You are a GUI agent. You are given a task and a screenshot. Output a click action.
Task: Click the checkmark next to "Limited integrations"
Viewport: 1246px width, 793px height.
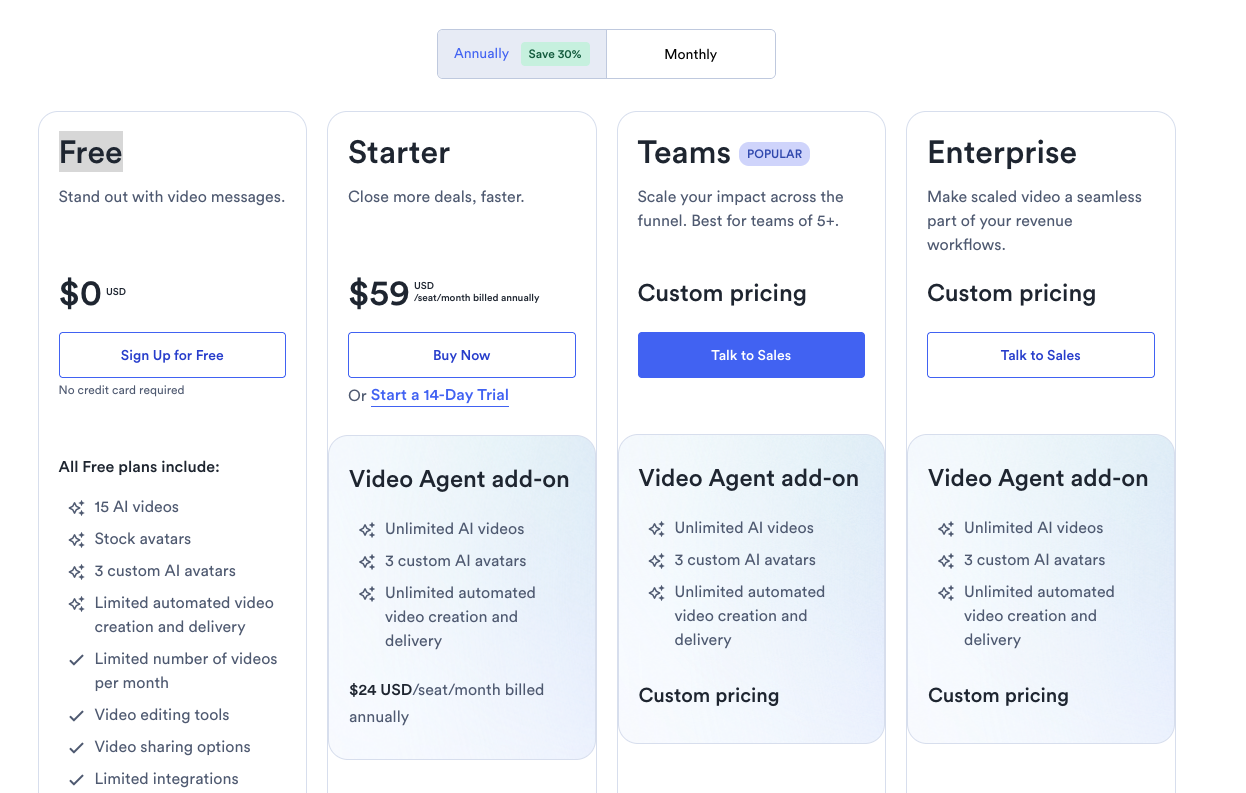tap(76, 778)
